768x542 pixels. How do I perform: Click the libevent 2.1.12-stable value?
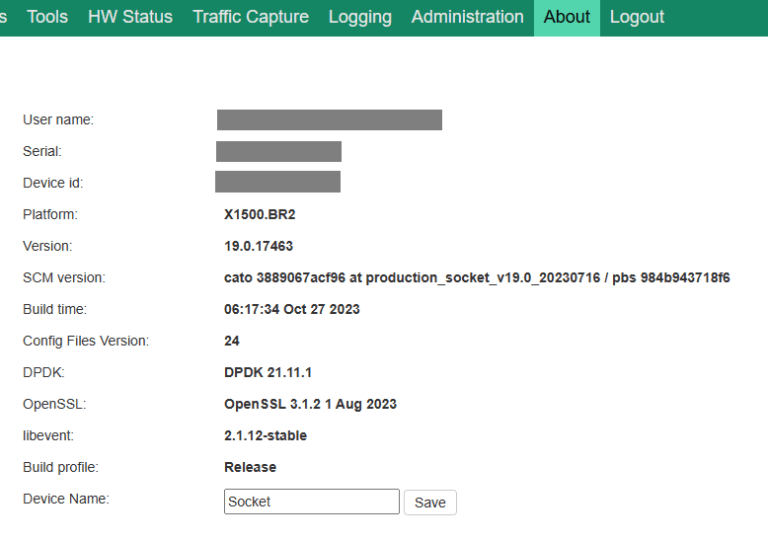265,436
